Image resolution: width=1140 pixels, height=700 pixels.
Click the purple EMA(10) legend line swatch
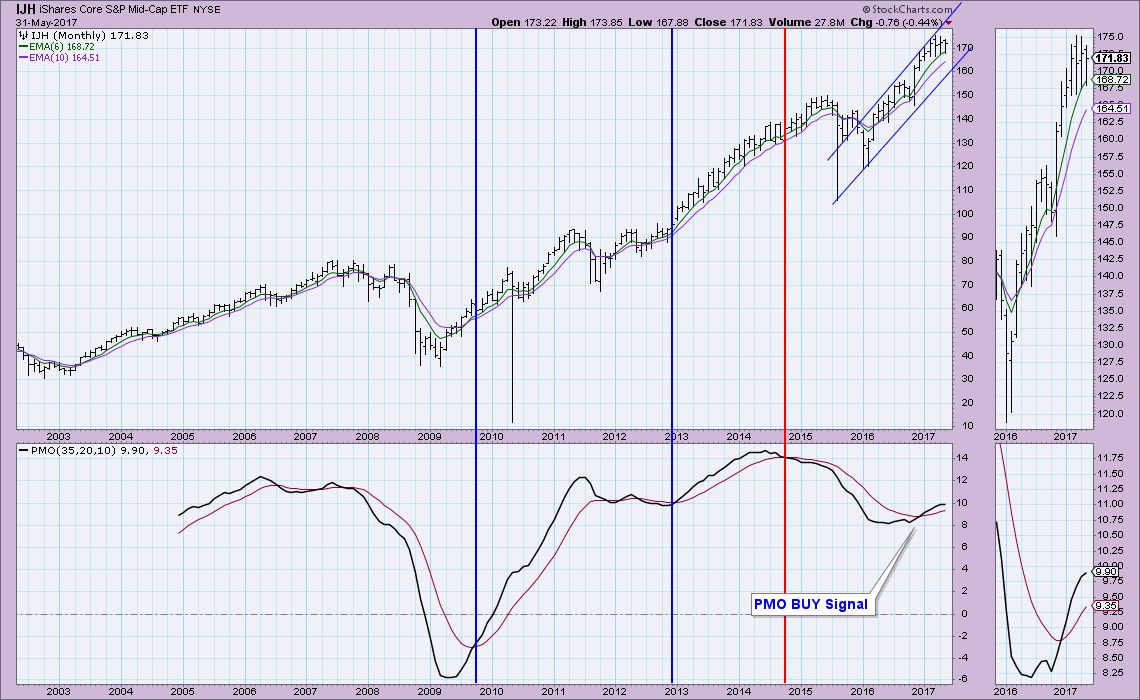point(23,57)
